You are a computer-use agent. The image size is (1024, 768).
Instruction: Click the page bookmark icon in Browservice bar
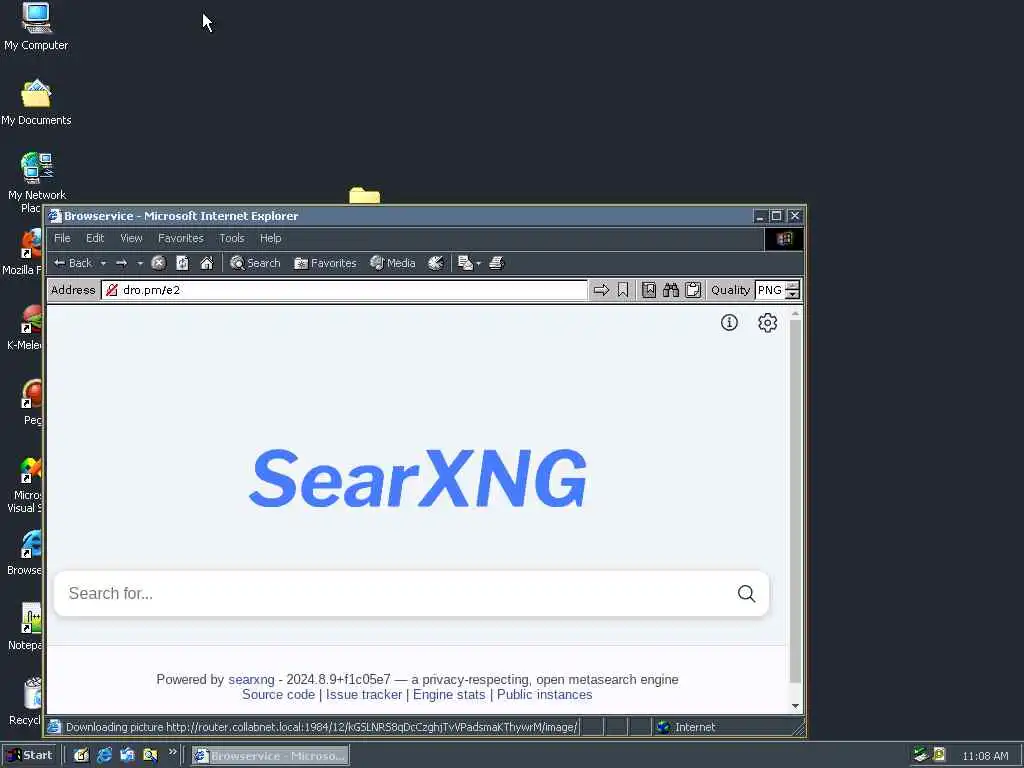(x=648, y=290)
